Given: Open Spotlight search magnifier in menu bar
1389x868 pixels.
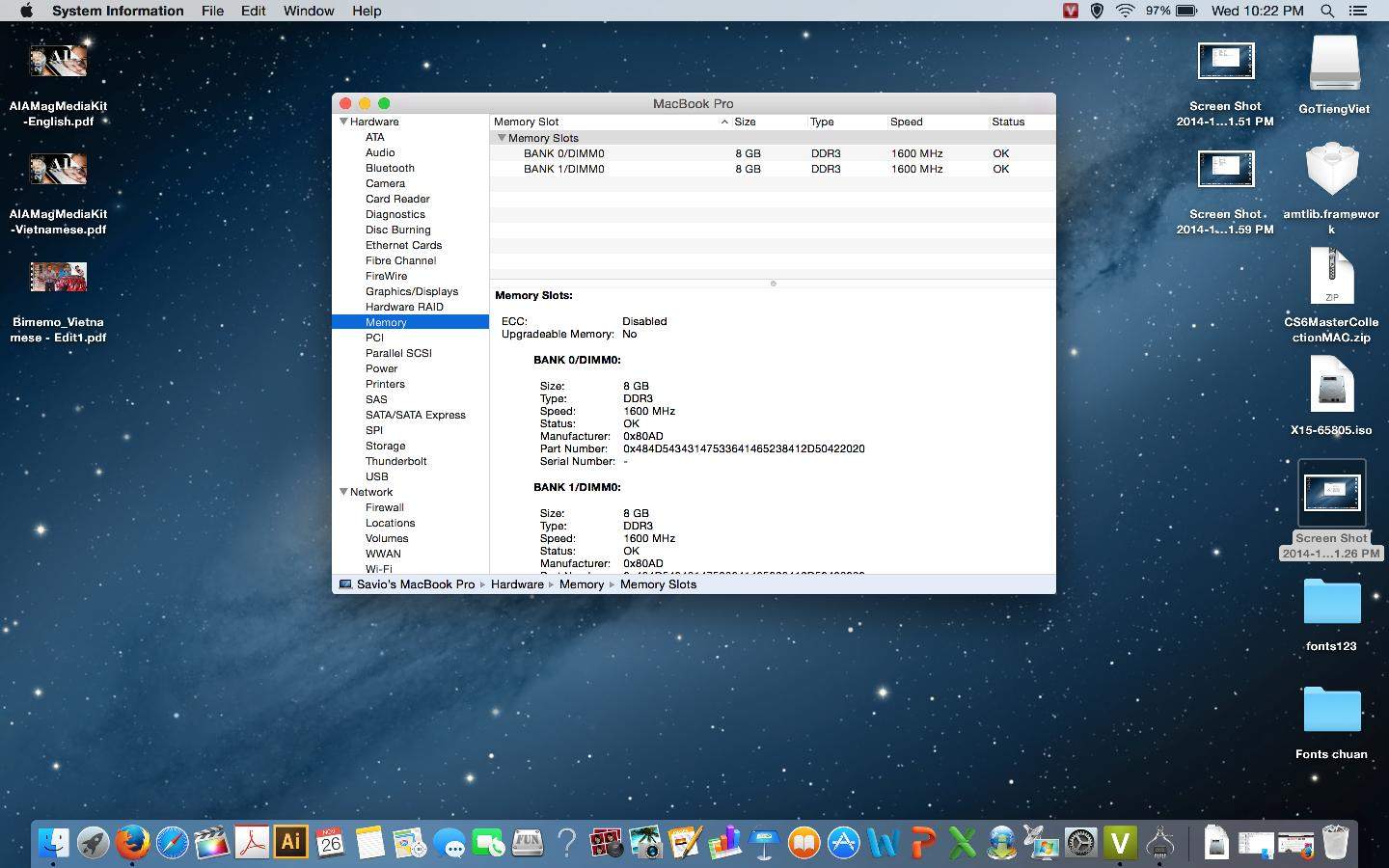Looking at the screenshot, I should pos(1327,11).
